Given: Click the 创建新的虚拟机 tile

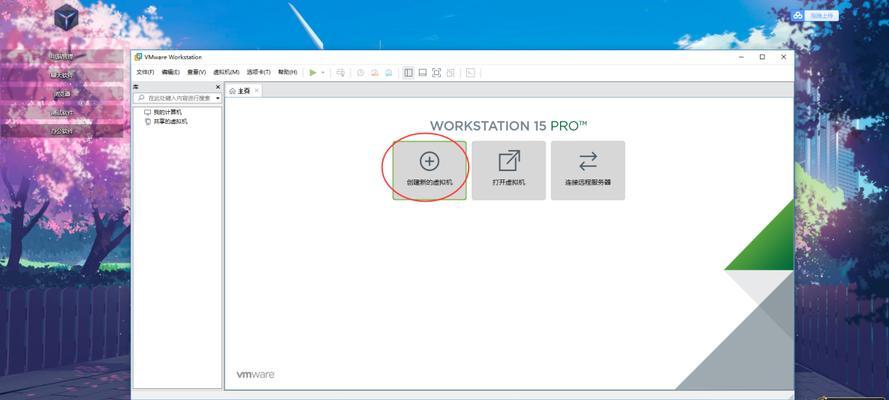Looking at the screenshot, I should pos(429,170).
